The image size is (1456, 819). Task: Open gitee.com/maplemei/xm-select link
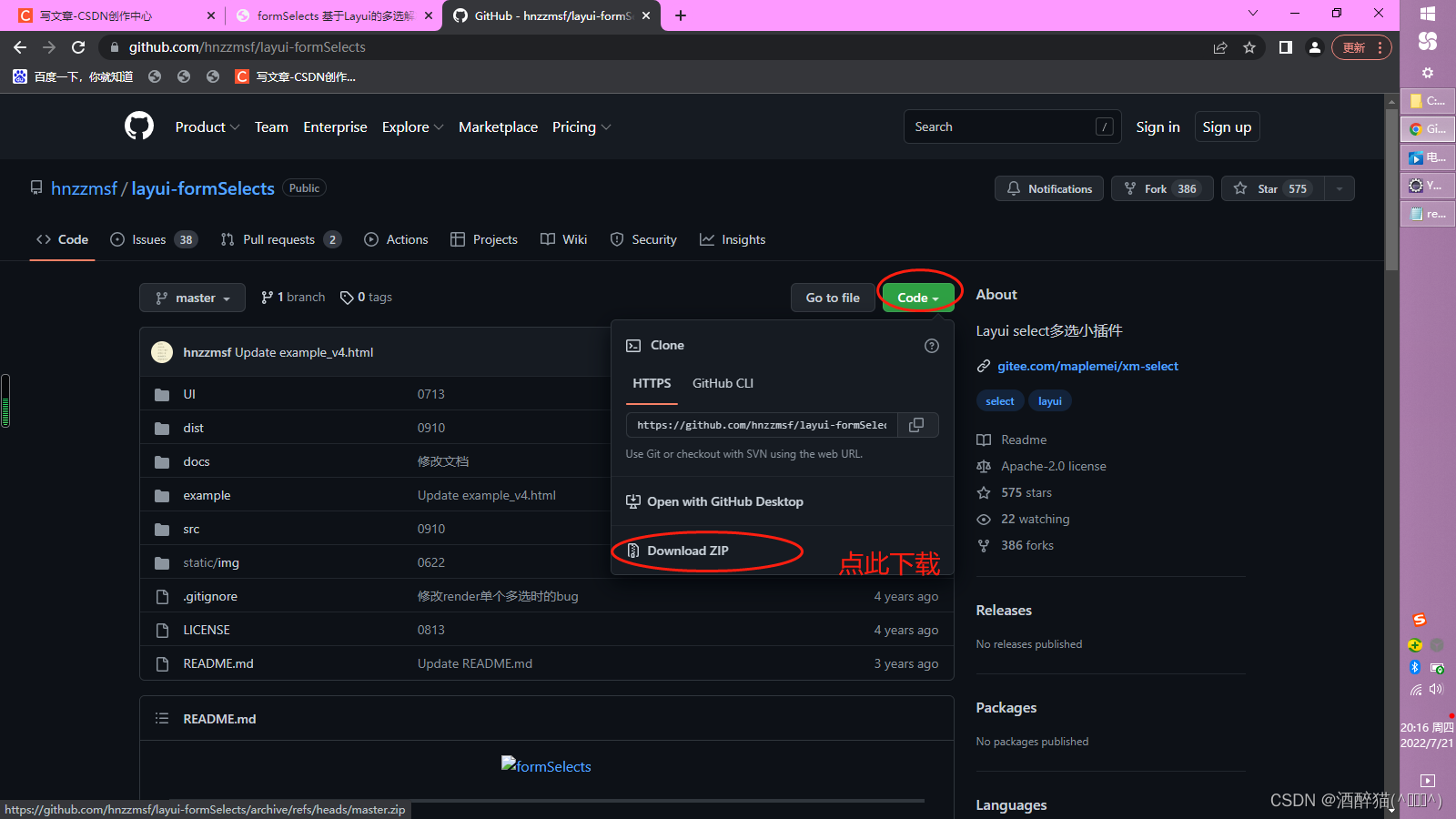point(1087,366)
